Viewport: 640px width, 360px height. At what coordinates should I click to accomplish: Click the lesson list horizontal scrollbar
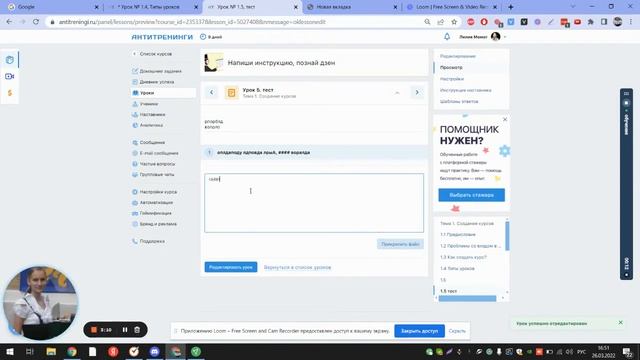467,299
